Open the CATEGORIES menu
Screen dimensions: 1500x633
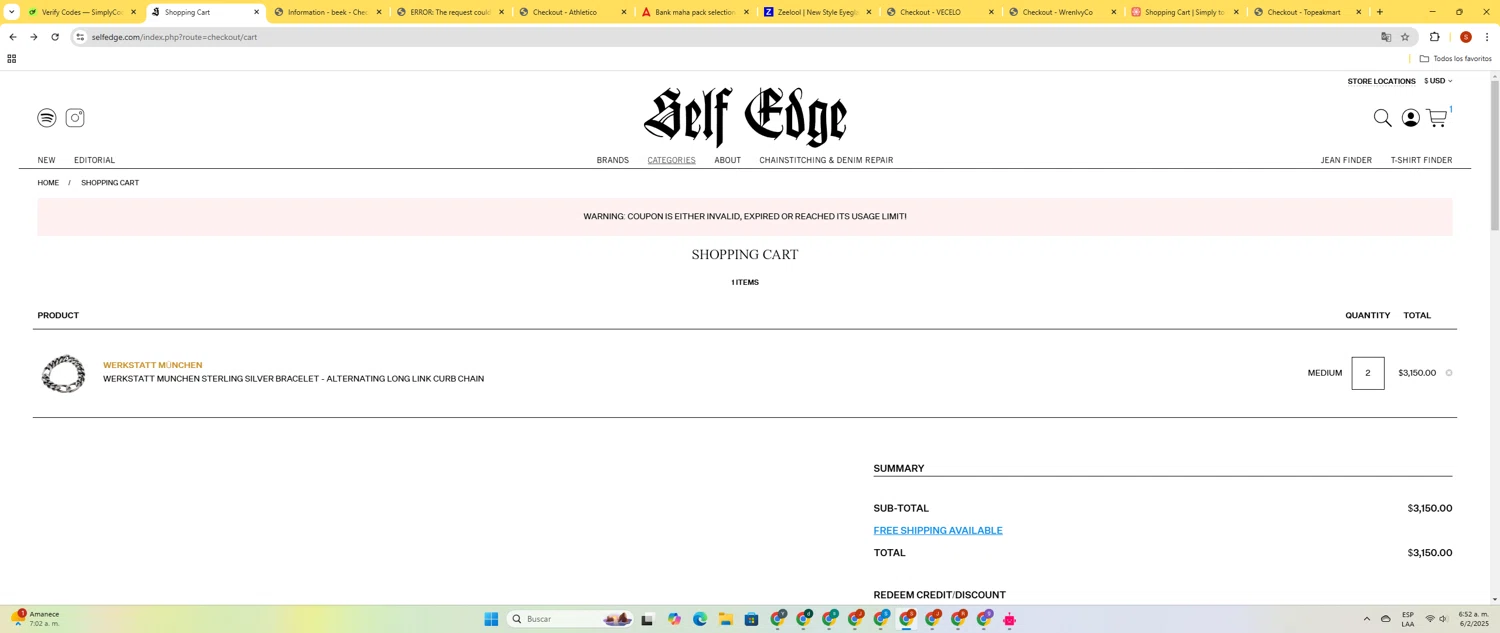(x=671, y=160)
